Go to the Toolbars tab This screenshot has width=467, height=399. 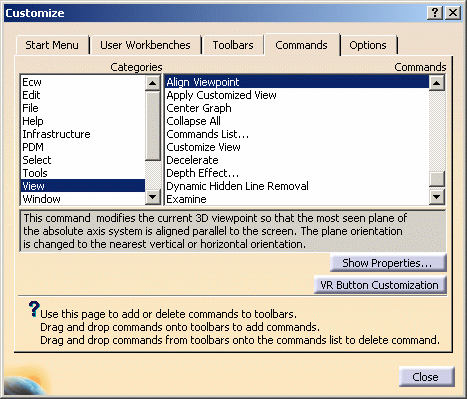(x=233, y=45)
